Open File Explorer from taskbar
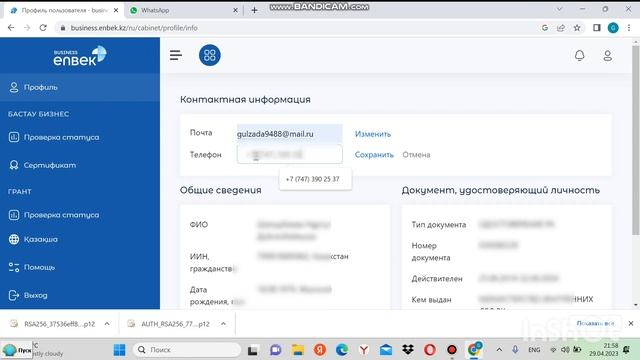Viewport: 640px width, 360px height. (x=298, y=350)
